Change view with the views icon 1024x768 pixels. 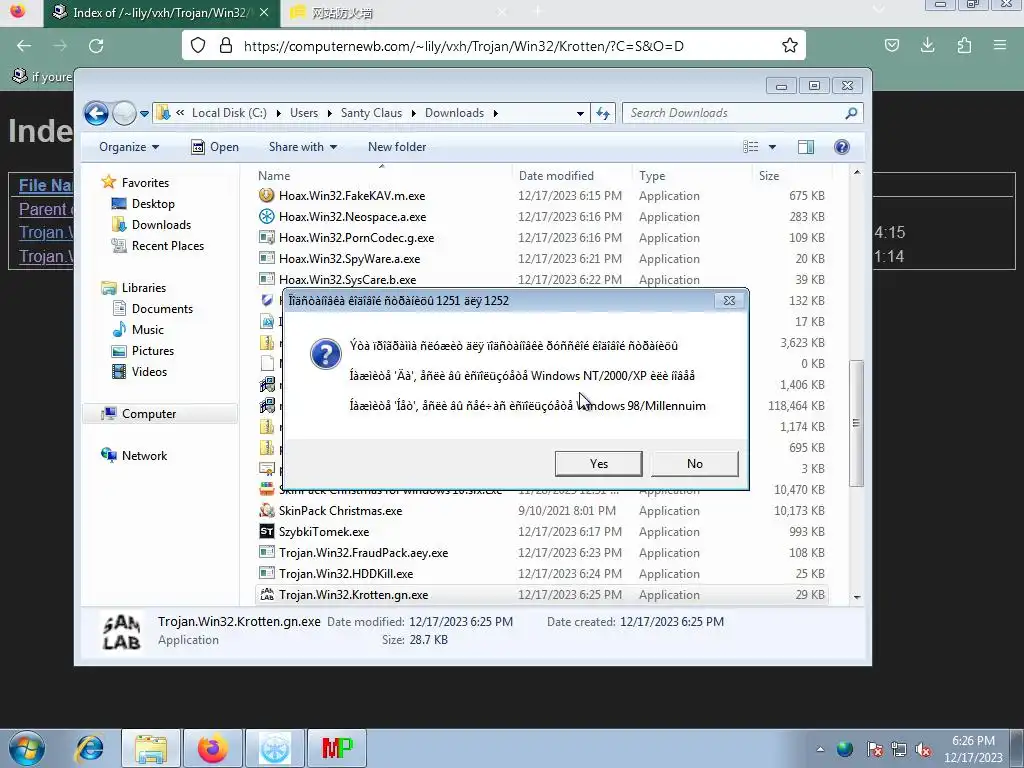(750, 147)
